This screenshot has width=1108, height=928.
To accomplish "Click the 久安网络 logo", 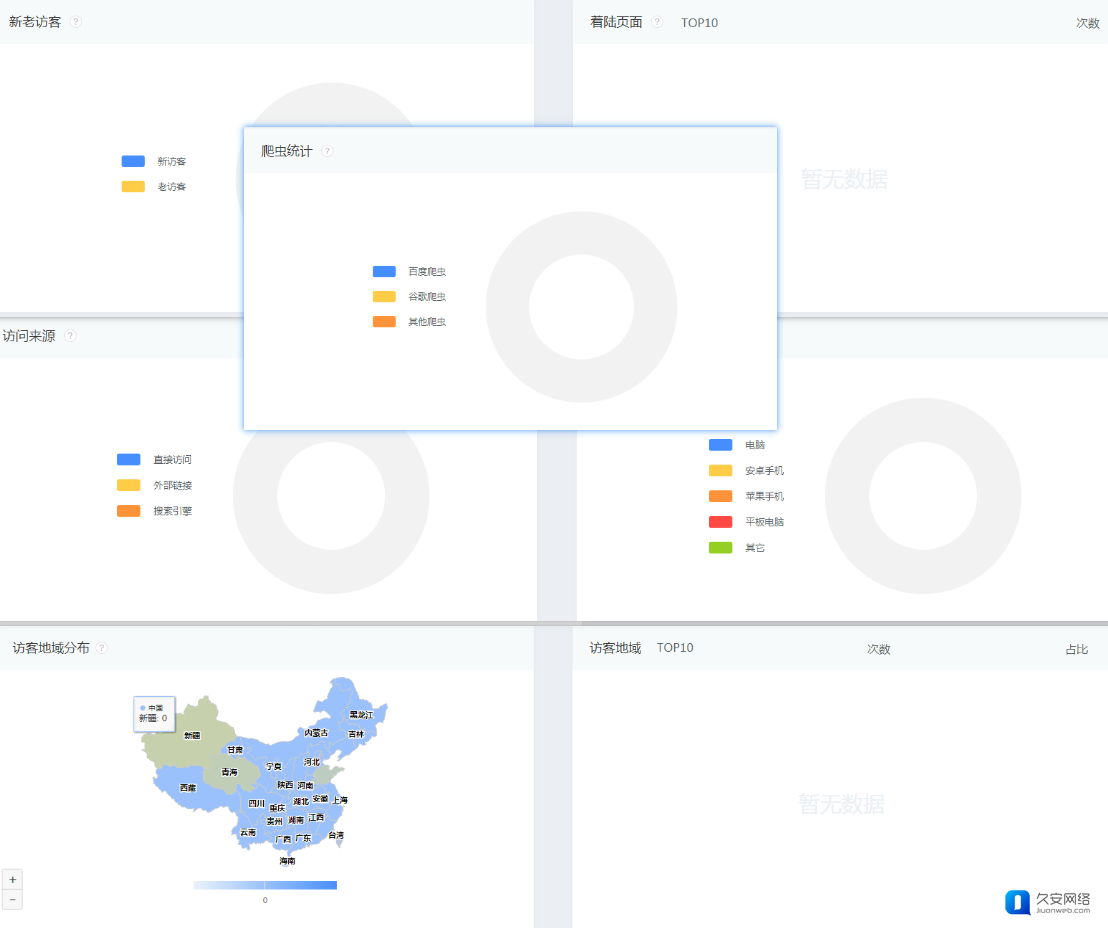I will pos(1048,902).
